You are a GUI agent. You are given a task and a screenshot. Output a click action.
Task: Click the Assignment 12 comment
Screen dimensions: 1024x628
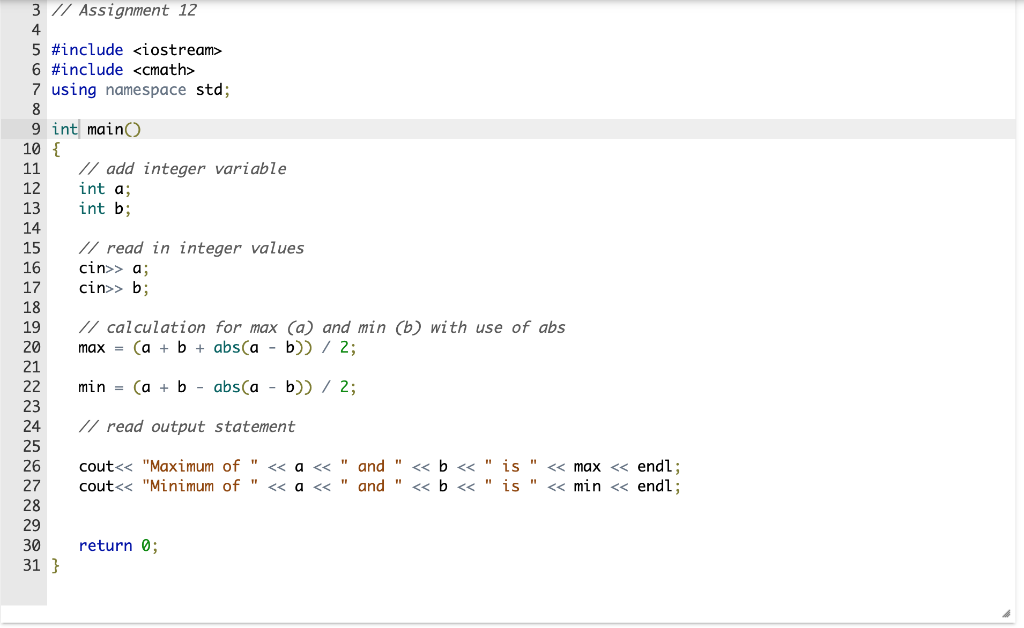point(124,10)
